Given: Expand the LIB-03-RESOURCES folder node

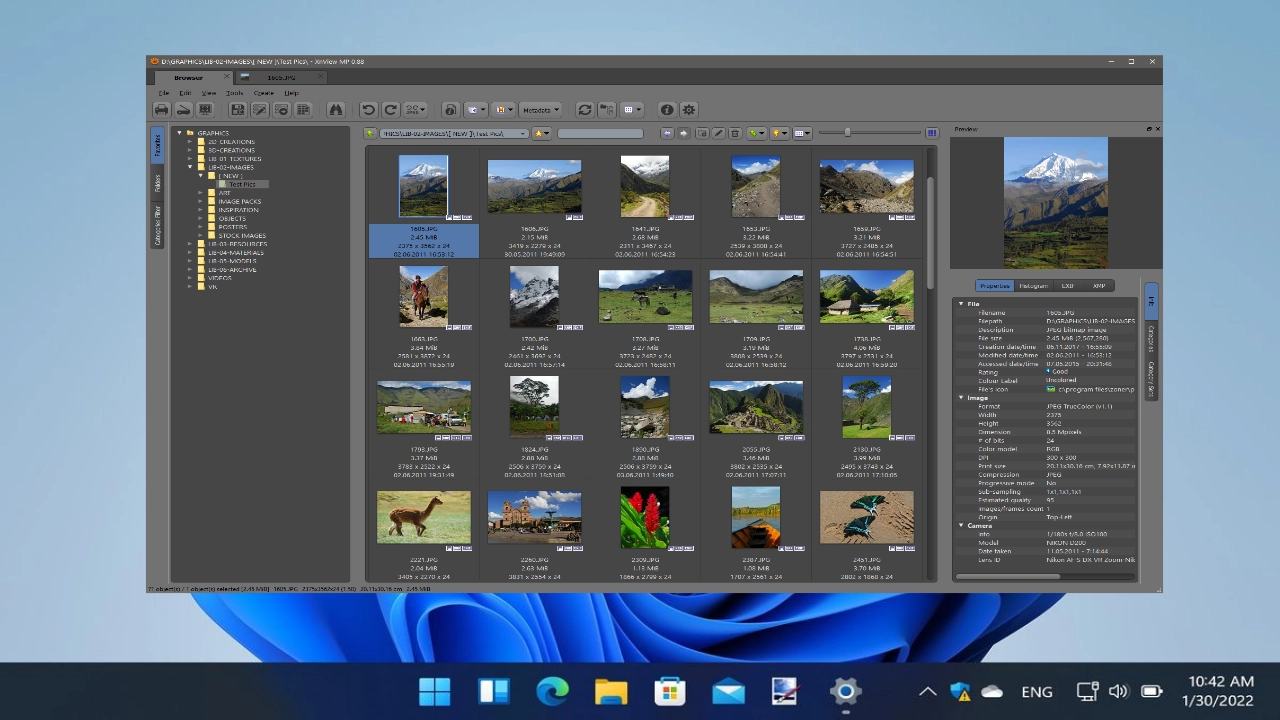Looking at the screenshot, I should coord(189,244).
